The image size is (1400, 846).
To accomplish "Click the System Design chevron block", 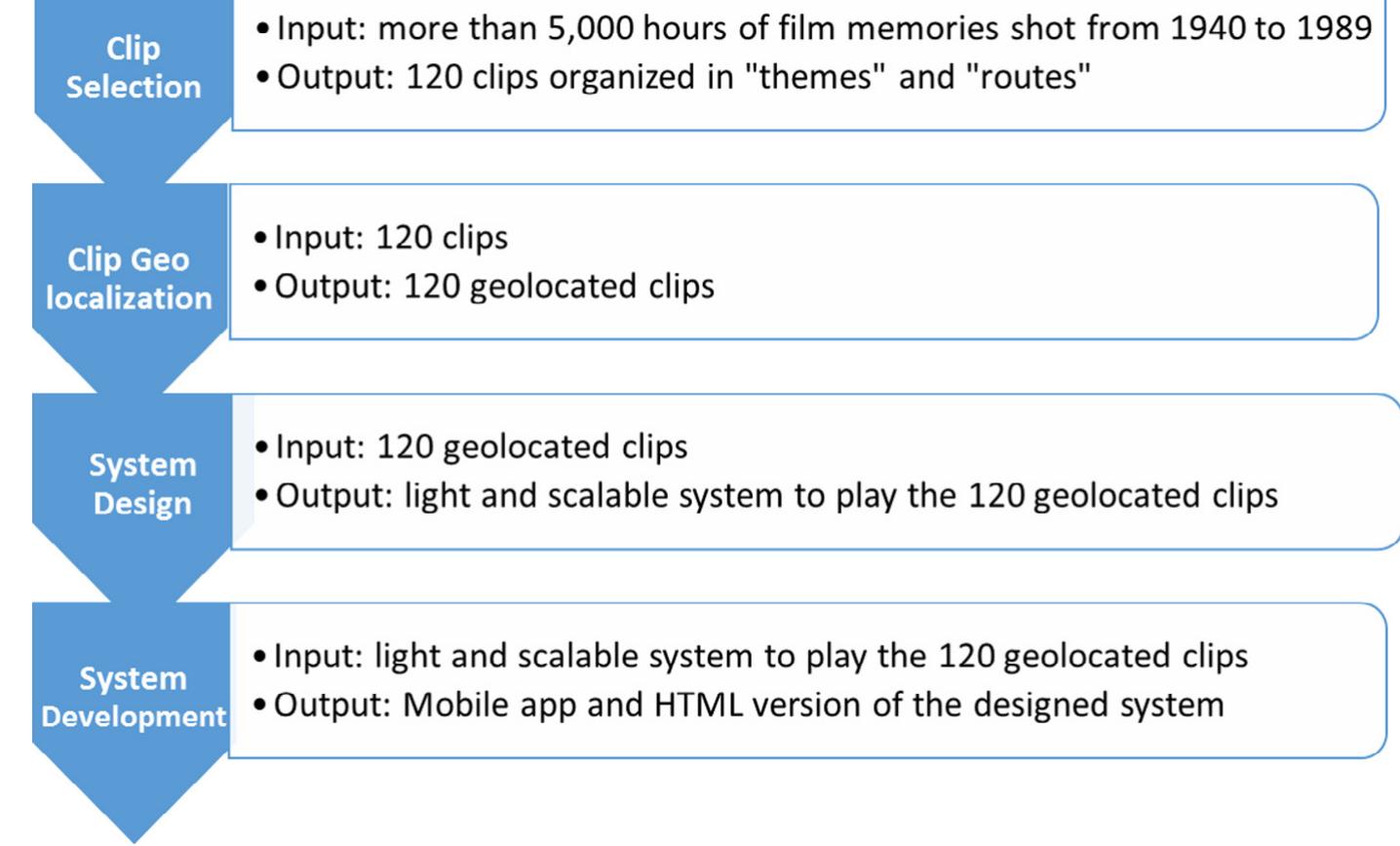I will tap(141, 483).
